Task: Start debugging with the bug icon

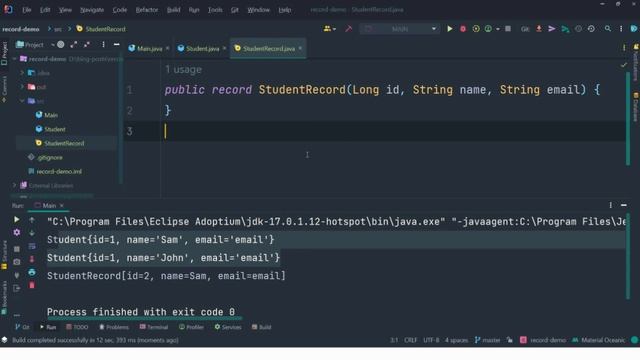Action: click(463, 29)
